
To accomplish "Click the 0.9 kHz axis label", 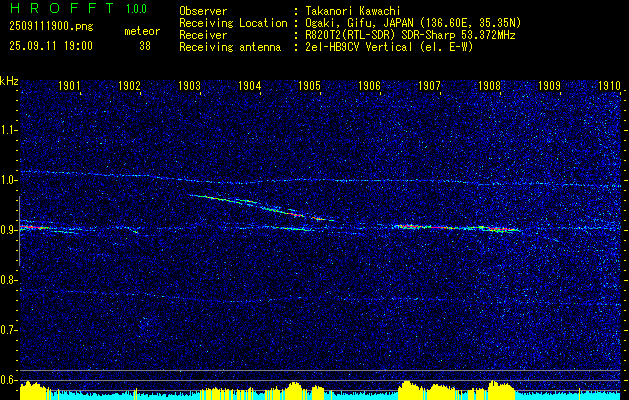I will (8, 230).
